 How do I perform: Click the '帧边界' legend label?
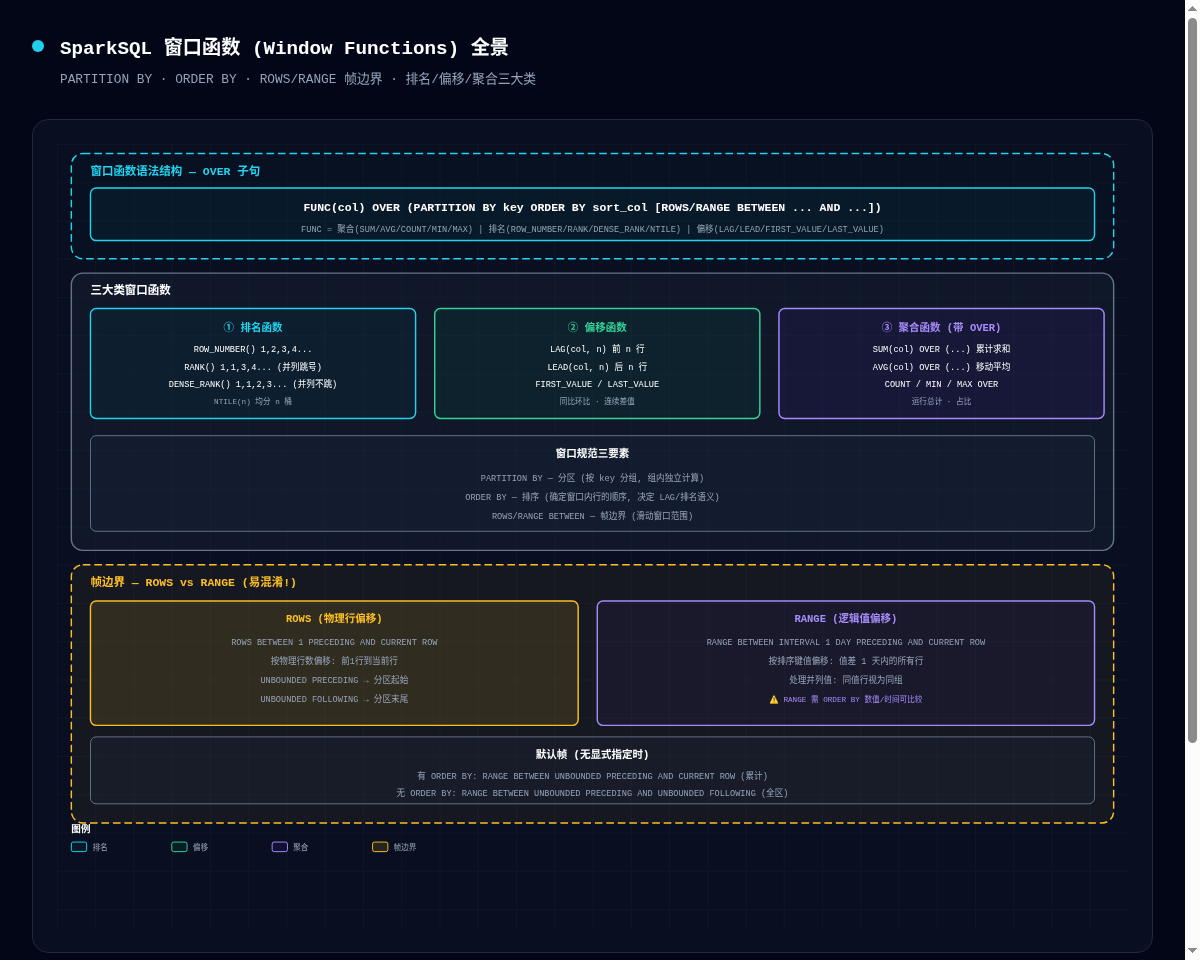(405, 847)
